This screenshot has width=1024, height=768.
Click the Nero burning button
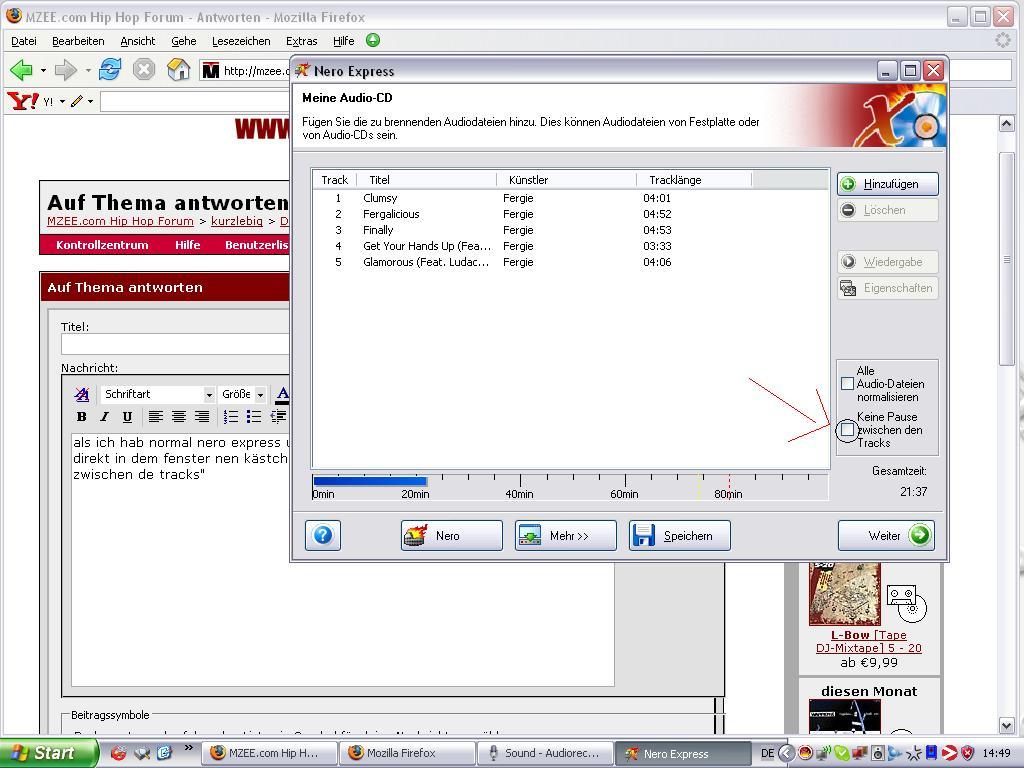[x=451, y=535]
